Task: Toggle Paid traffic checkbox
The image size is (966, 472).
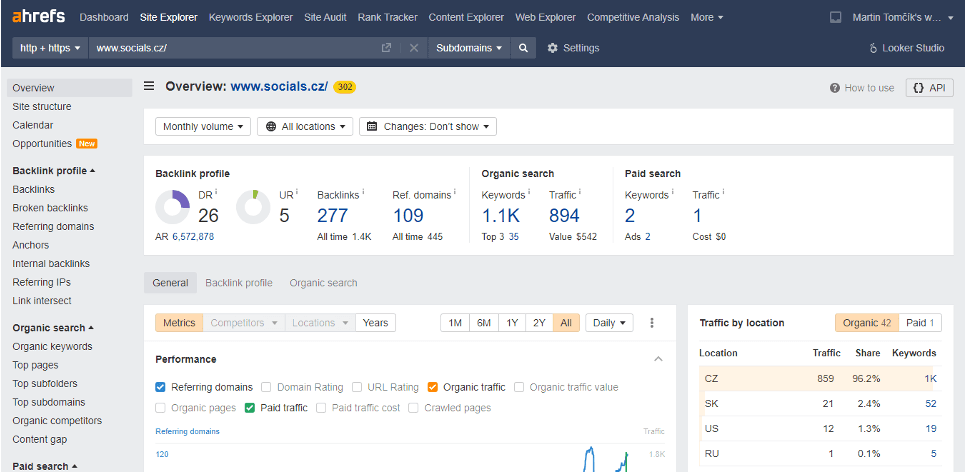Action: [x=250, y=407]
